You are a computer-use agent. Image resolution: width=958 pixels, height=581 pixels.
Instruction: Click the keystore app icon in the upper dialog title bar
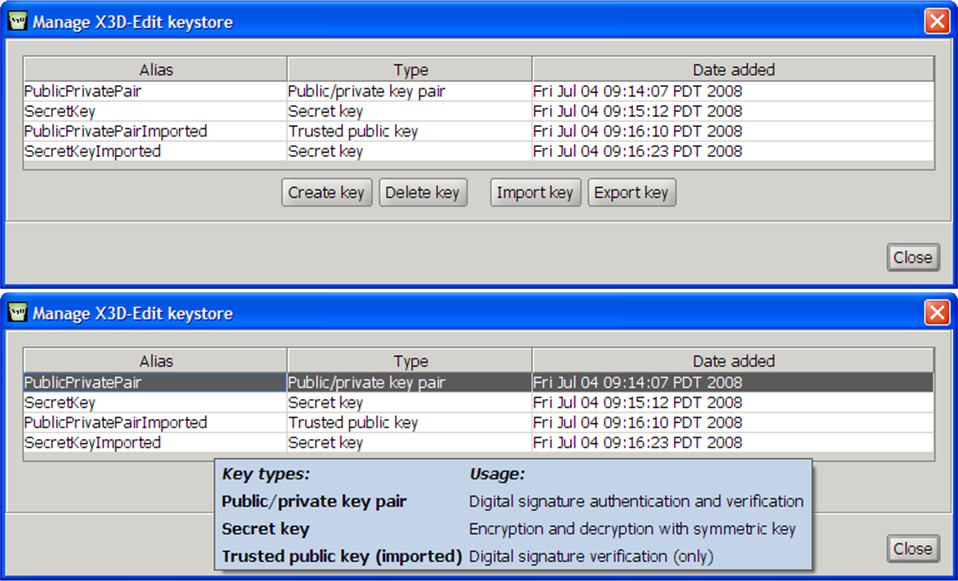click(x=17, y=22)
